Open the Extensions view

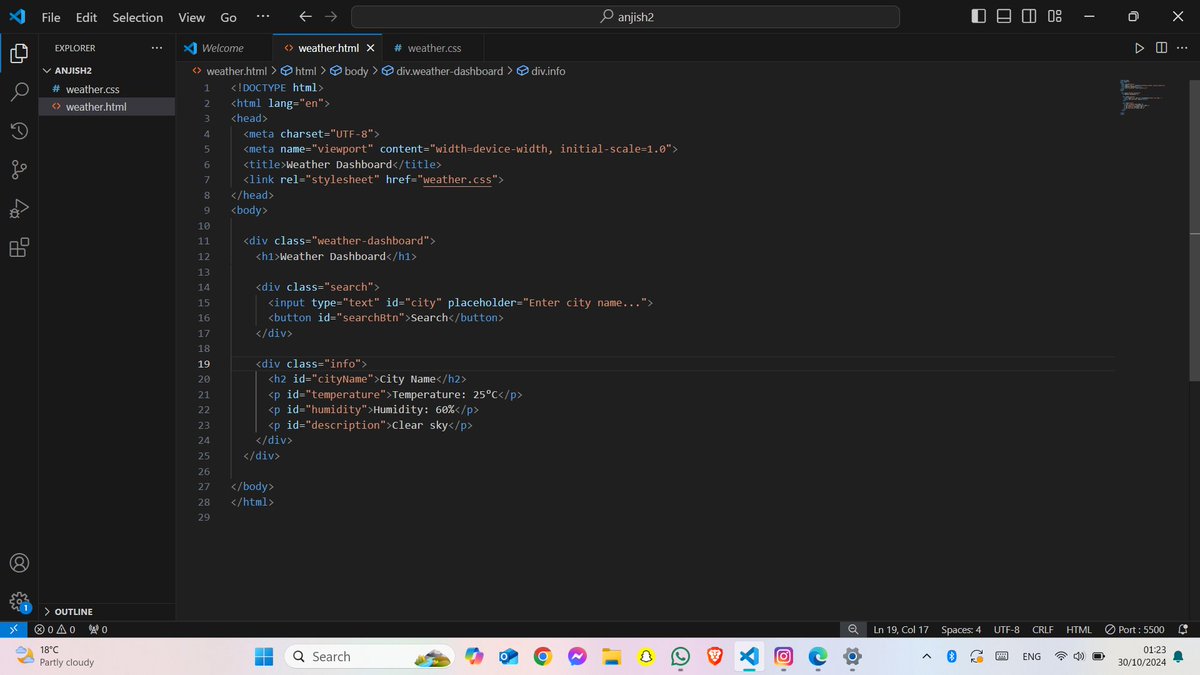[19, 248]
